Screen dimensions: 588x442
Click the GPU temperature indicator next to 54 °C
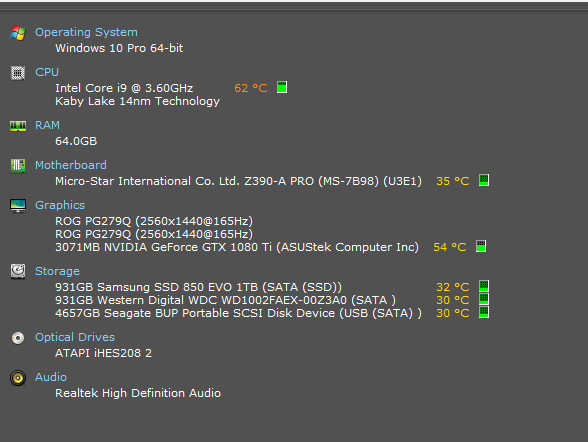click(481, 246)
